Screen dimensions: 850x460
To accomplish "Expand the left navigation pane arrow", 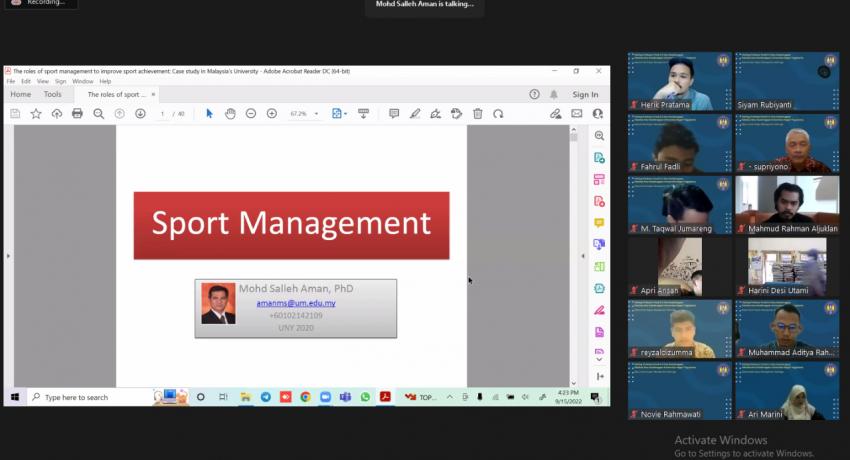I will point(8,256).
